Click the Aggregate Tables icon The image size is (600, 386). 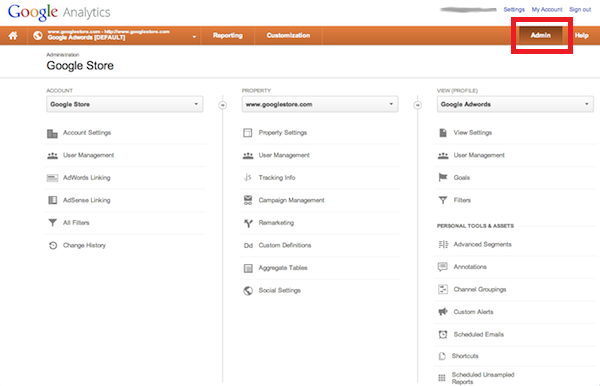point(248,268)
